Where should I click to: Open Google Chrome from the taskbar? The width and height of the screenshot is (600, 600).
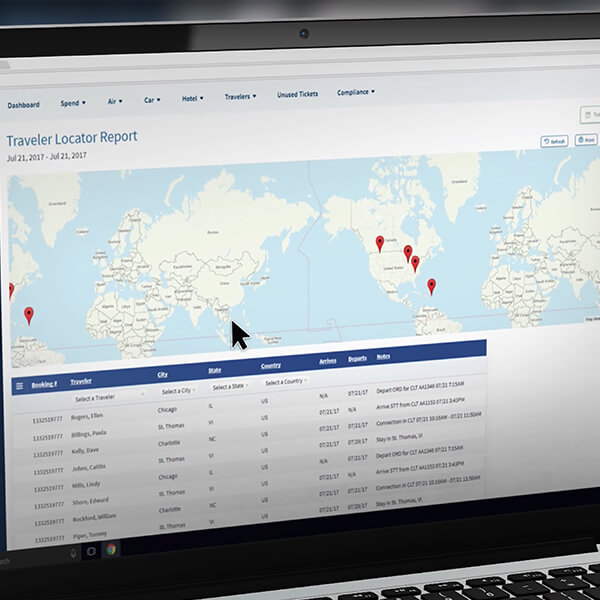(x=111, y=550)
